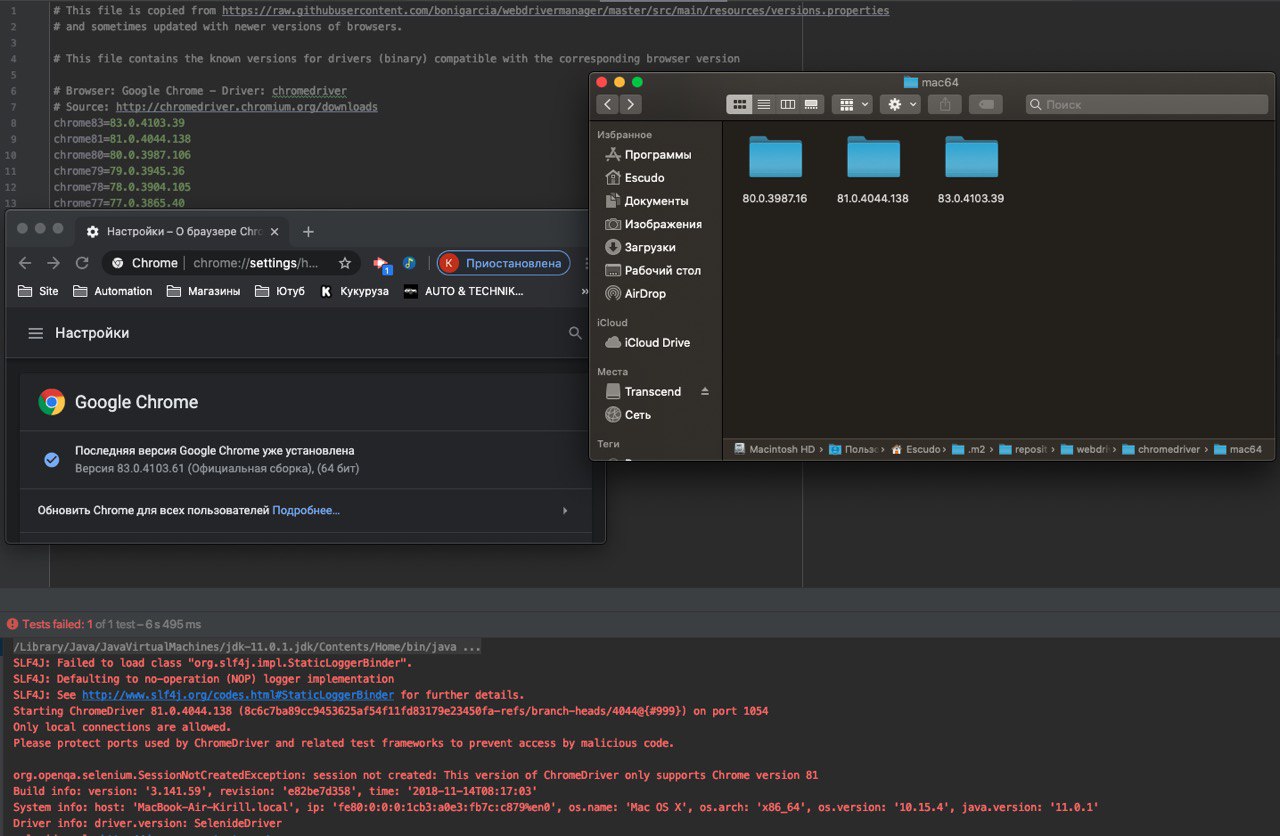Open a new Chrome tab
The width and height of the screenshot is (1280, 836).
click(308, 231)
